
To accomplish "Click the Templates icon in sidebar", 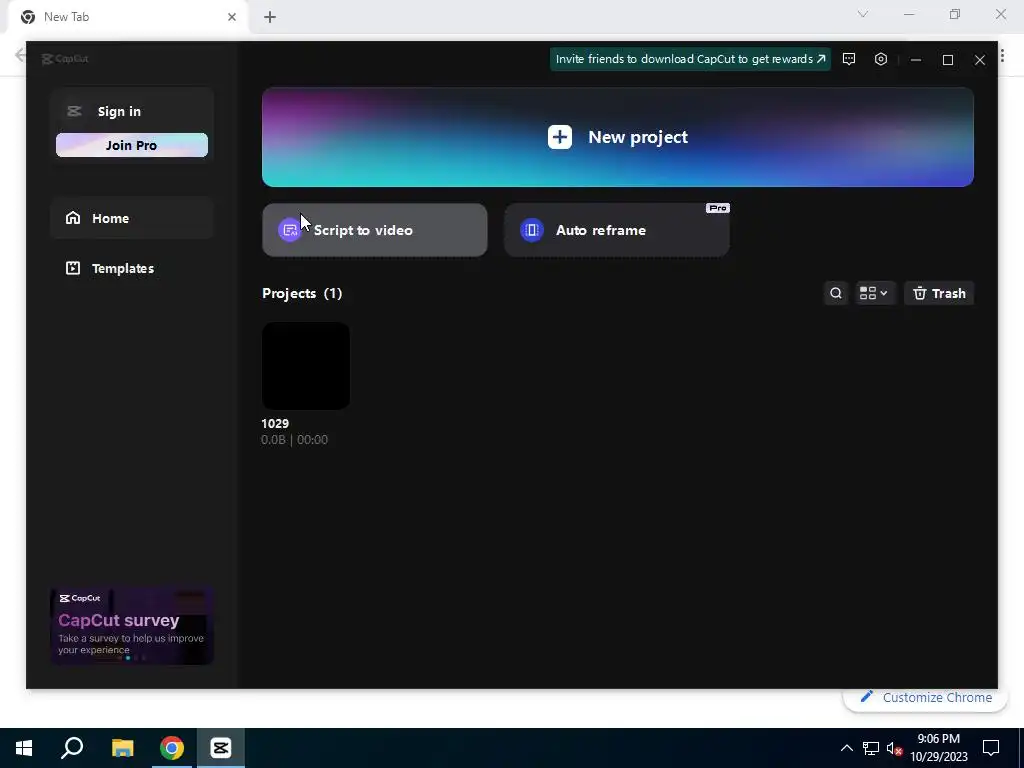I will 73,268.
